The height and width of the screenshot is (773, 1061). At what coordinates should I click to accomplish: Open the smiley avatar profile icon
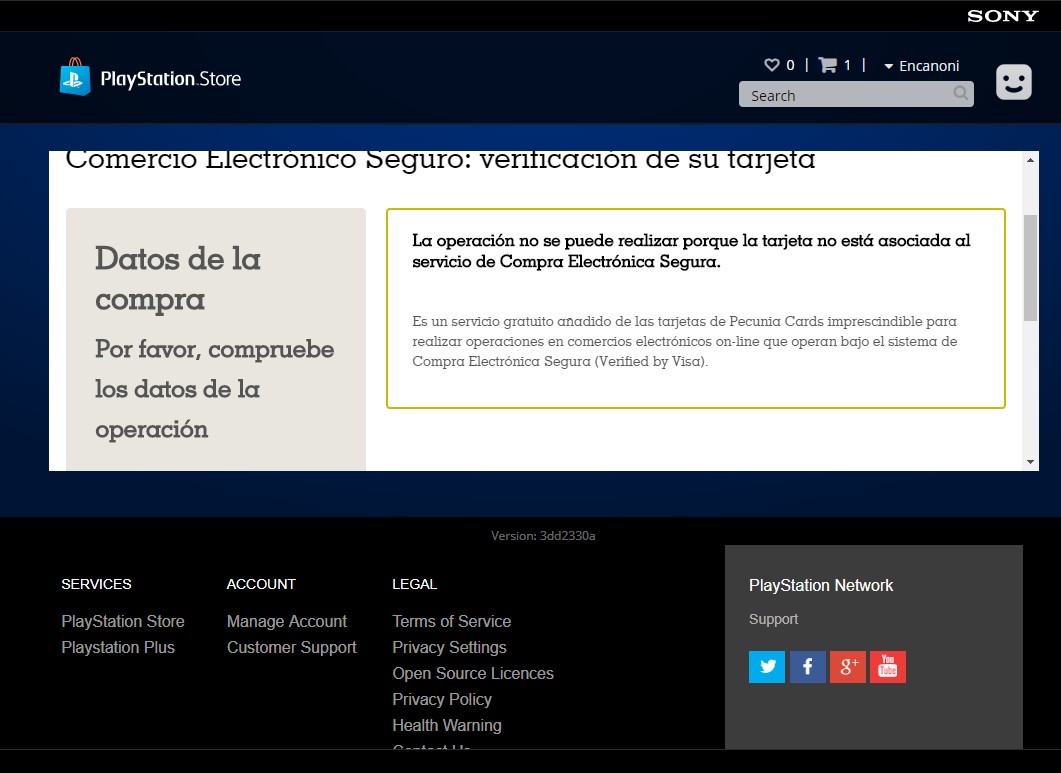tap(1013, 82)
